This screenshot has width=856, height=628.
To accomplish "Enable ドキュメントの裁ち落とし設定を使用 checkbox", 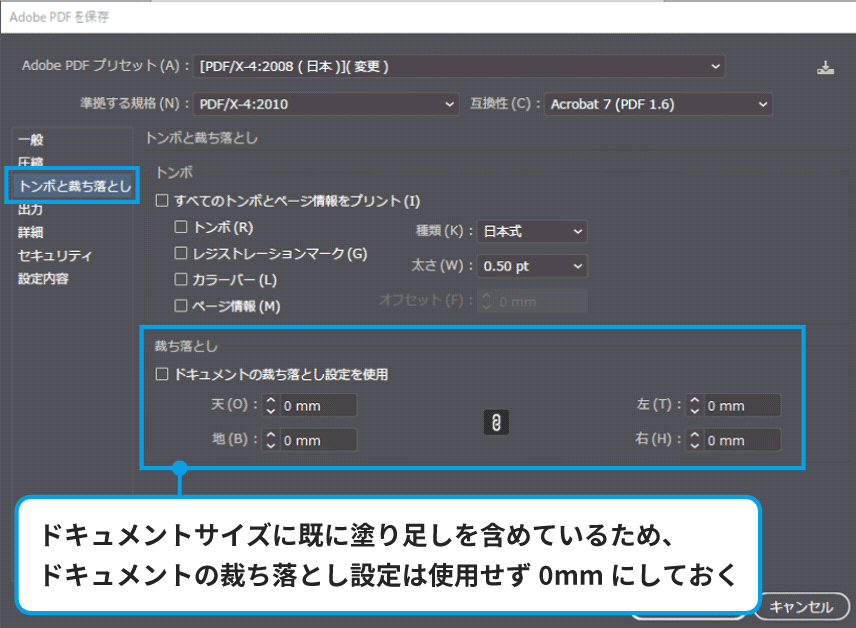I will point(162,375).
